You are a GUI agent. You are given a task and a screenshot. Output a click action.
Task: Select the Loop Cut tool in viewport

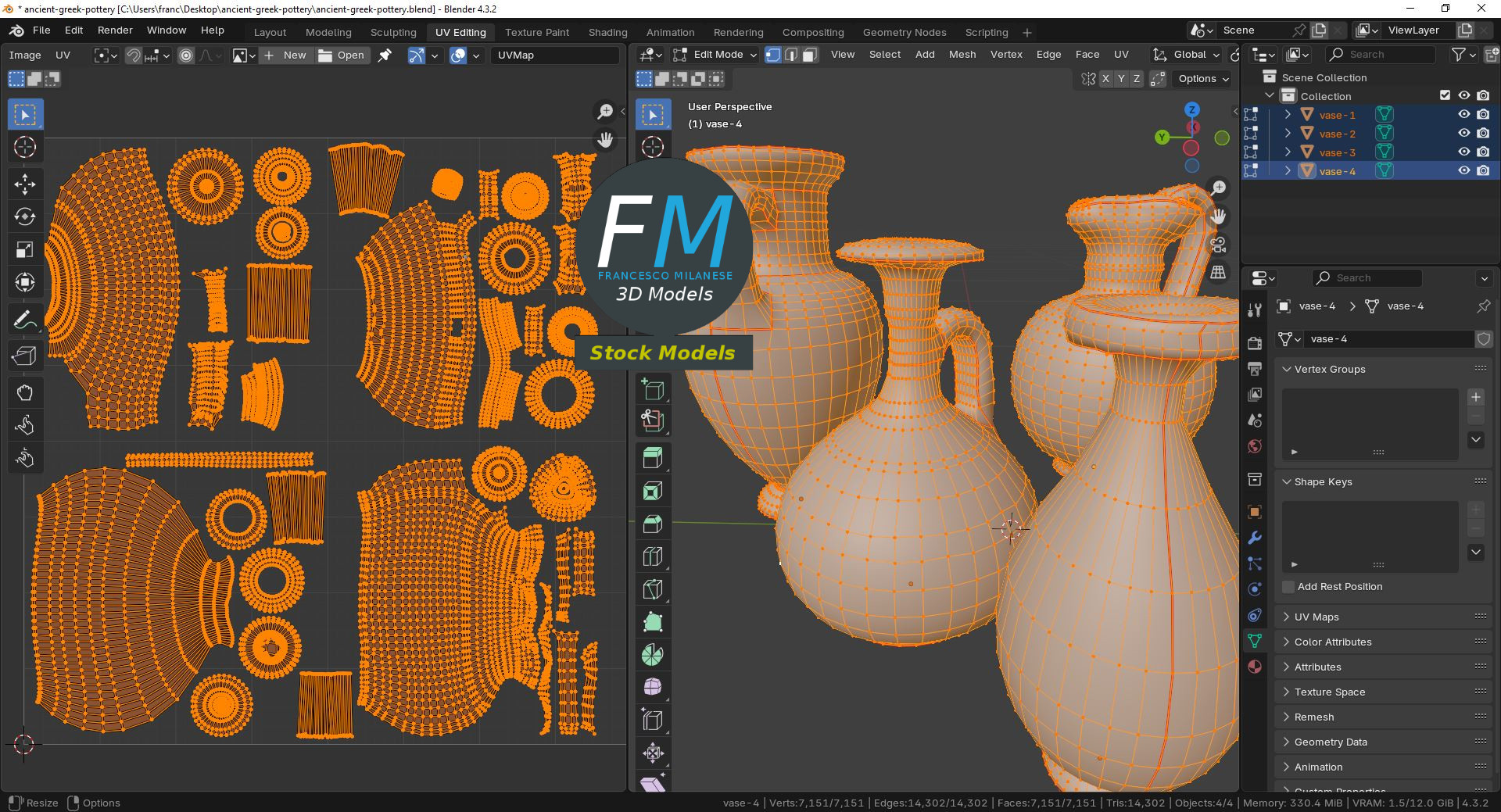click(x=653, y=556)
